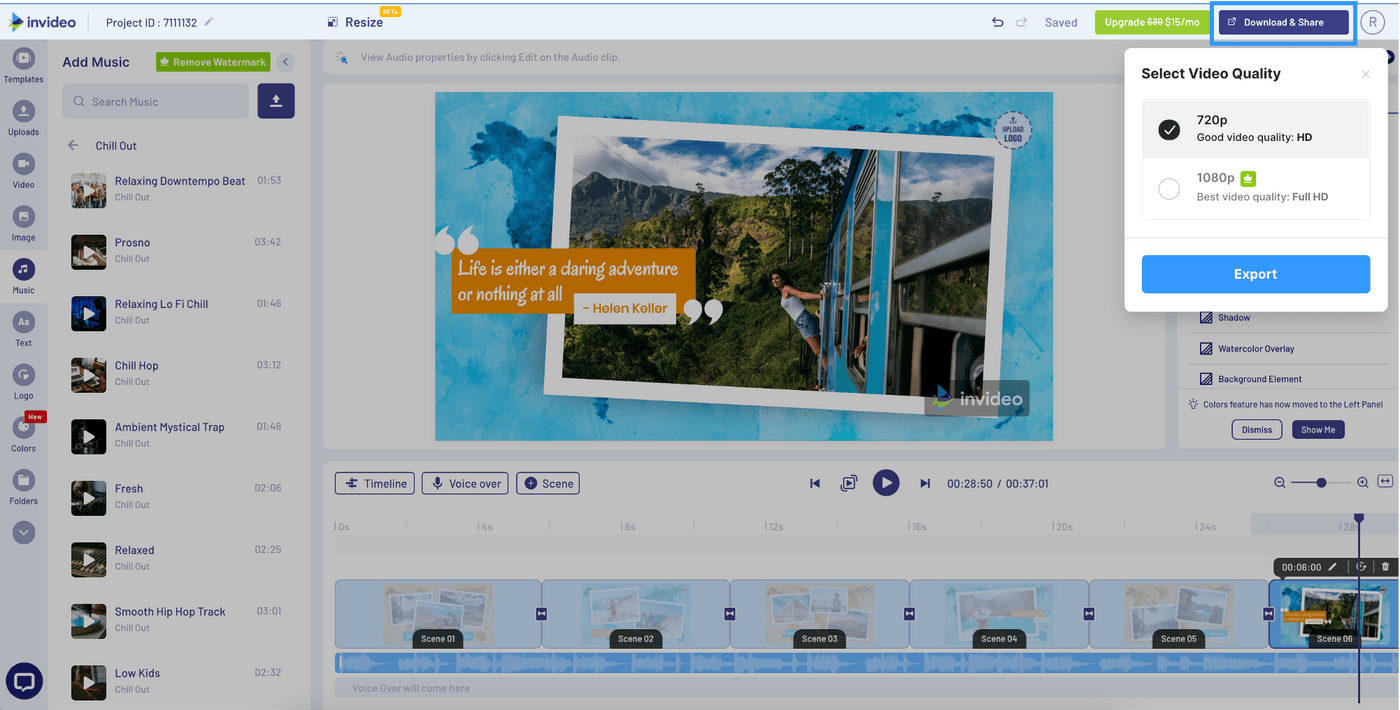Click the Remove Watermark button
1400x710 pixels.
coord(212,61)
